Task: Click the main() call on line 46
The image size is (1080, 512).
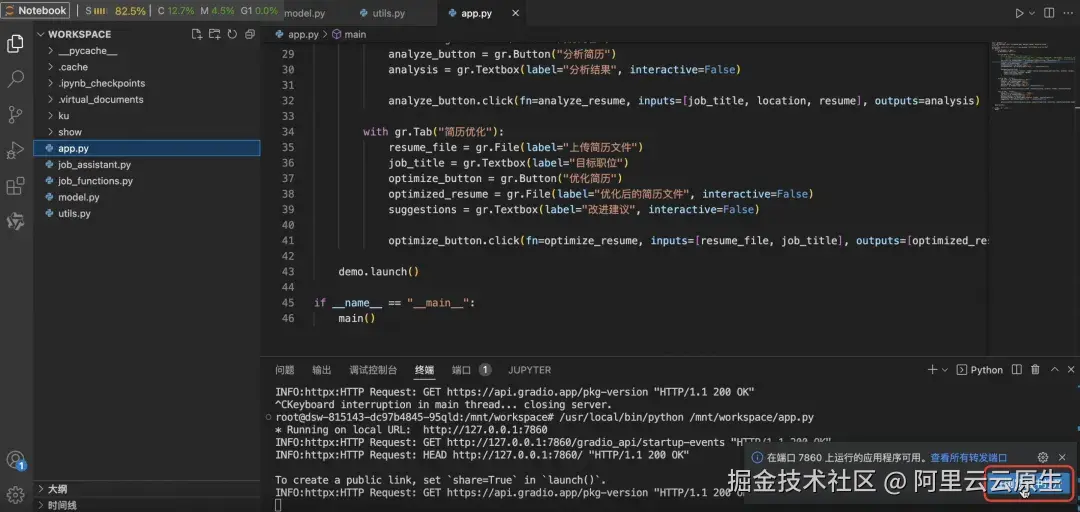Action: click(357, 318)
